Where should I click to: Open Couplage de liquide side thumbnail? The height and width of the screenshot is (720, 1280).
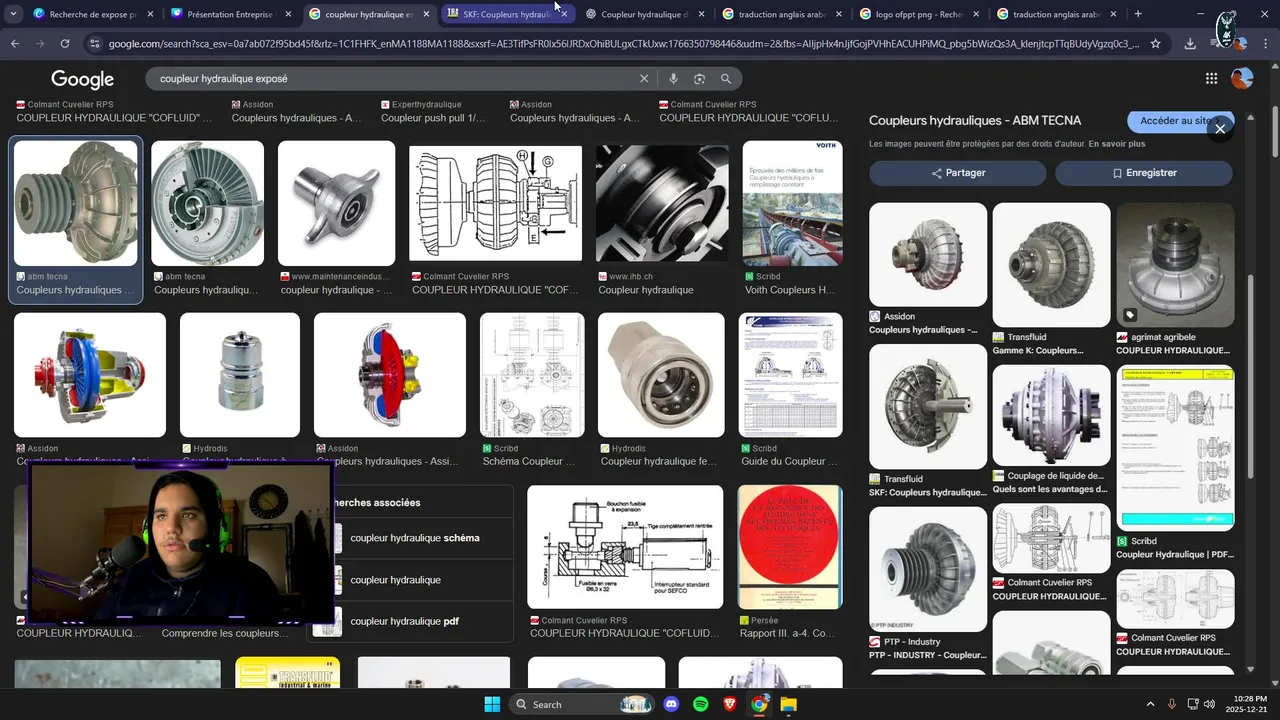1051,415
